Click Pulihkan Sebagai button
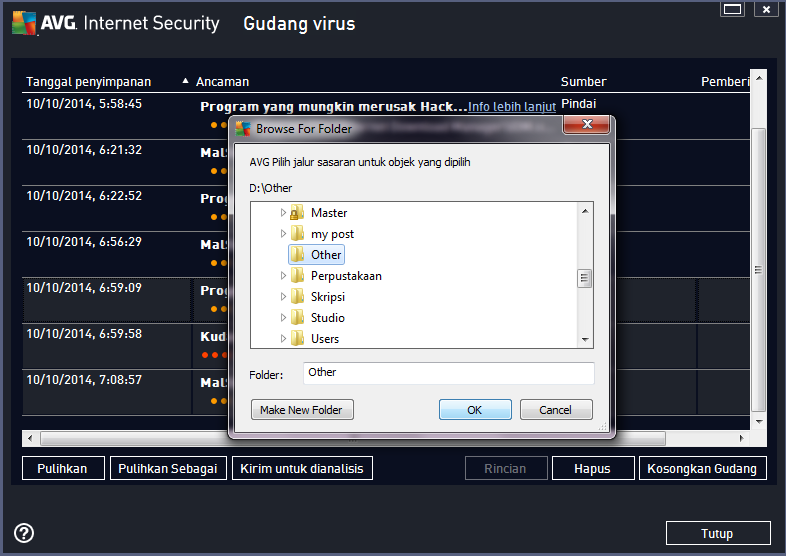The image size is (786, 556). point(168,468)
